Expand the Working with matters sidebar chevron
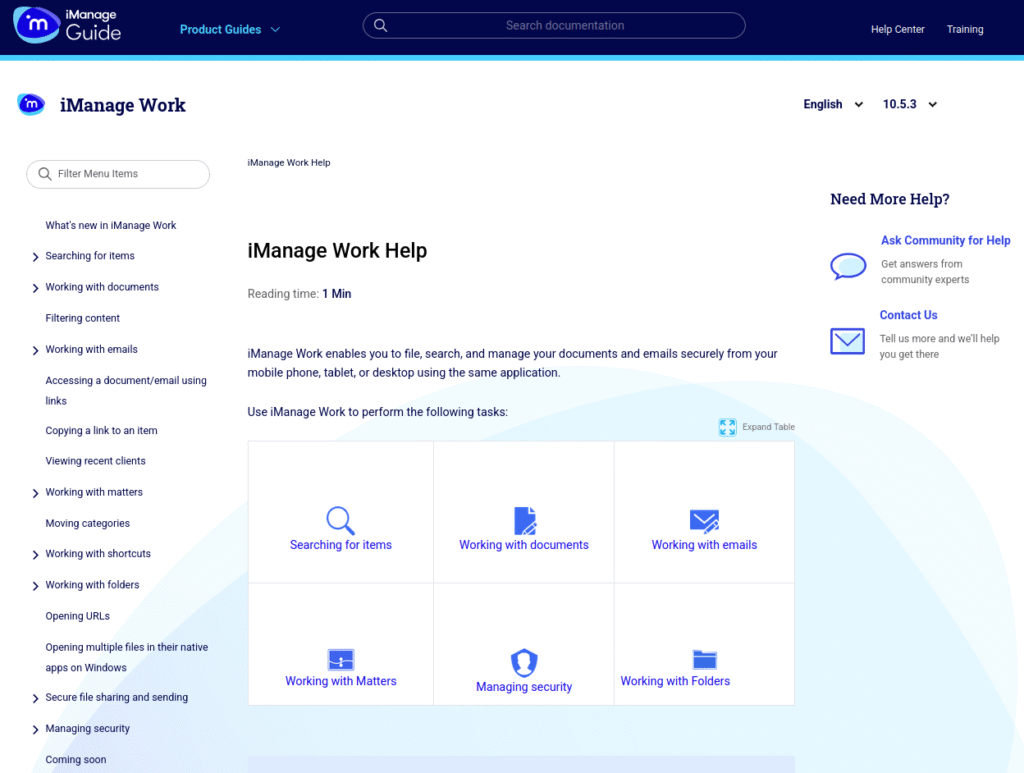 point(35,493)
